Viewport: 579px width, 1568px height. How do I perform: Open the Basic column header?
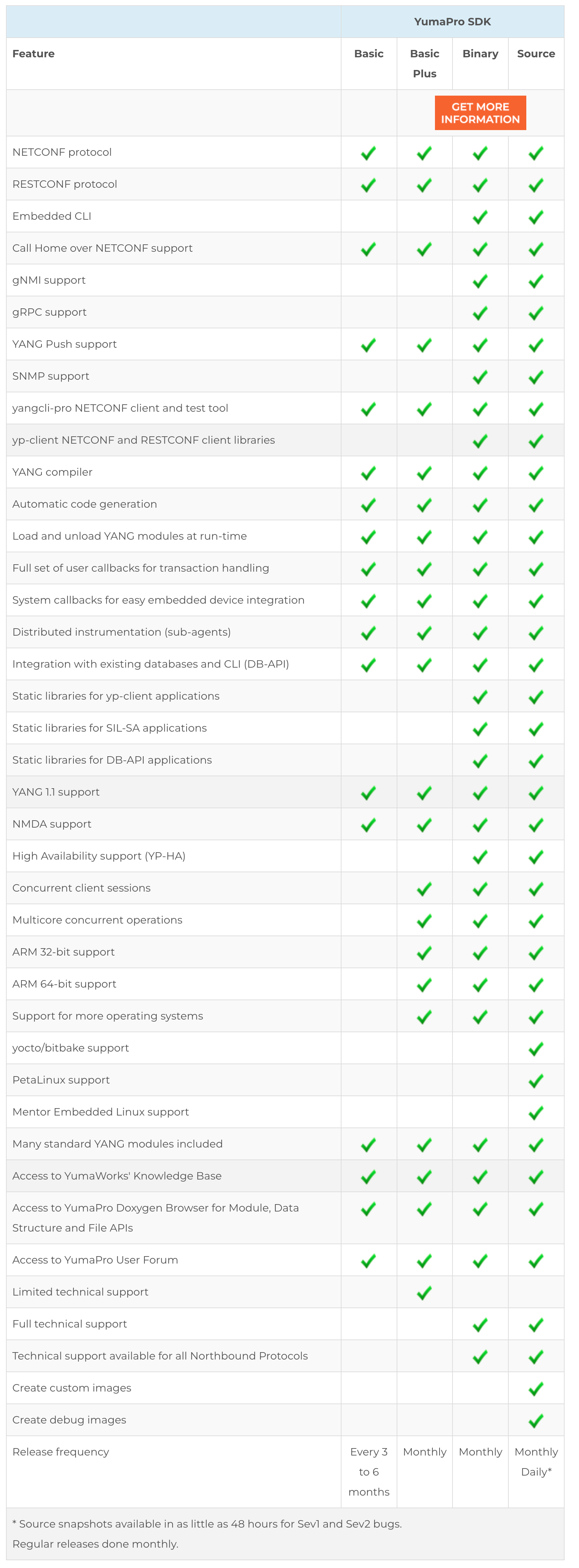(x=368, y=53)
